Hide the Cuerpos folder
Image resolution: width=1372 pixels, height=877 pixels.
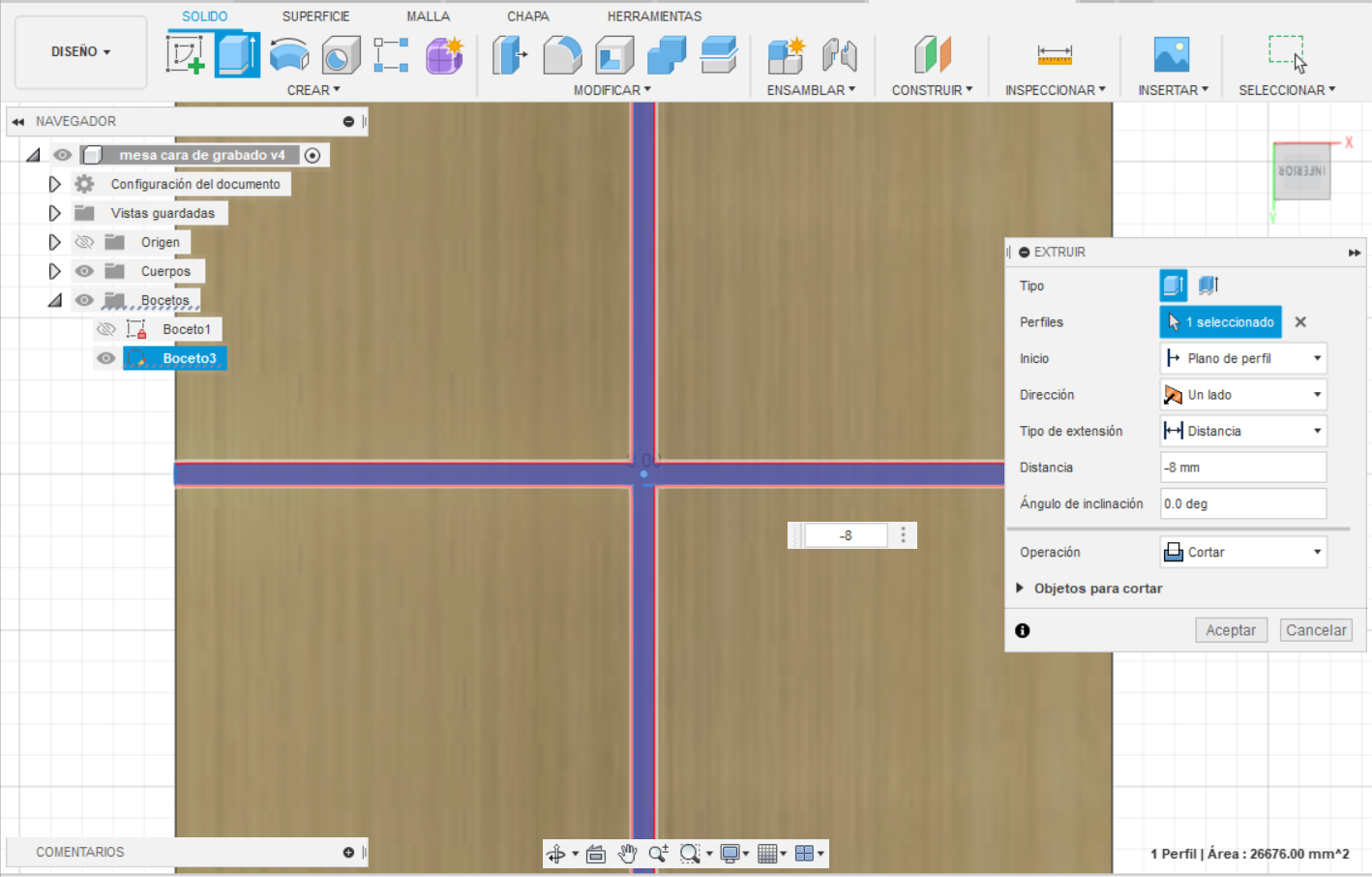pyautogui.click(x=84, y=271)
